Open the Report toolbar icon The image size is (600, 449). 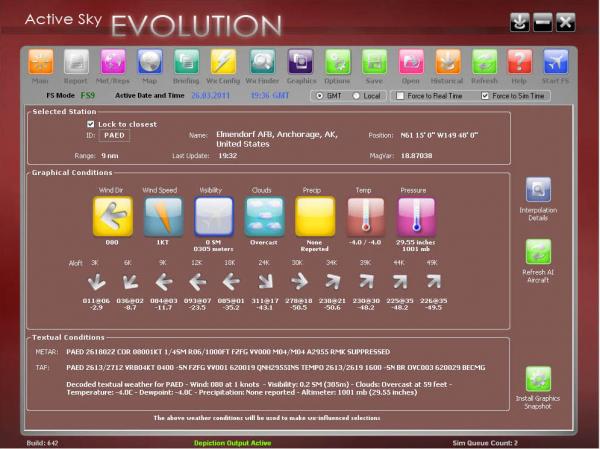[76, 63]
